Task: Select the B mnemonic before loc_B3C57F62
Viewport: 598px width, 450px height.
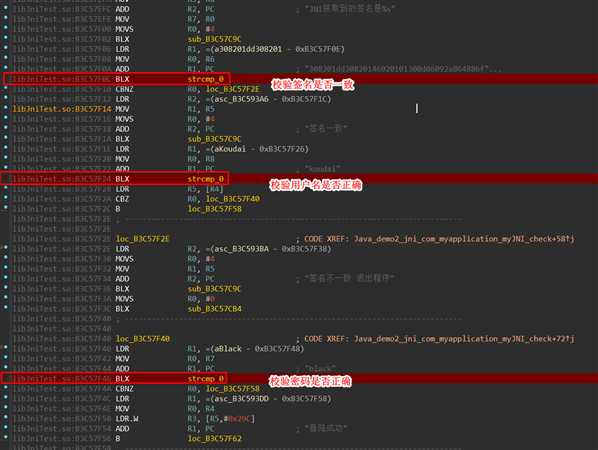Action: tap(118, 439)
